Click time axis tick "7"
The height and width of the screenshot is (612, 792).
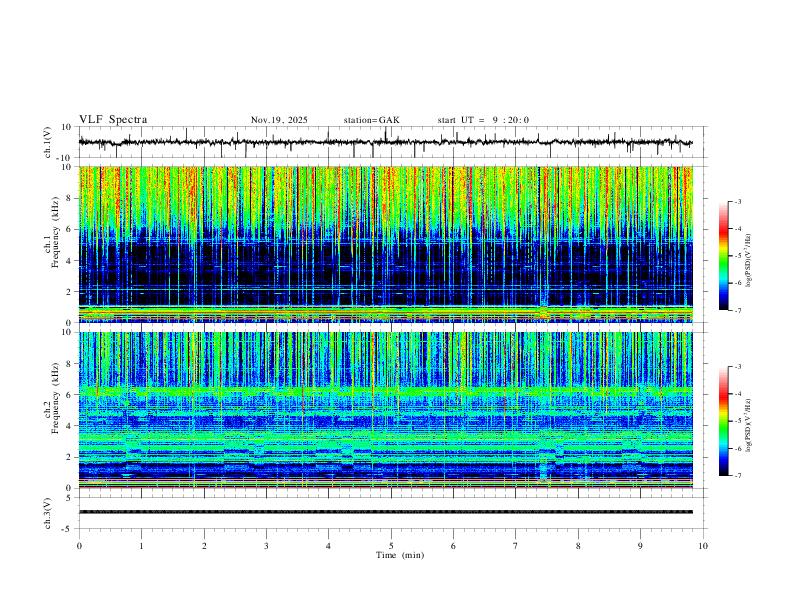coord(516,546)
